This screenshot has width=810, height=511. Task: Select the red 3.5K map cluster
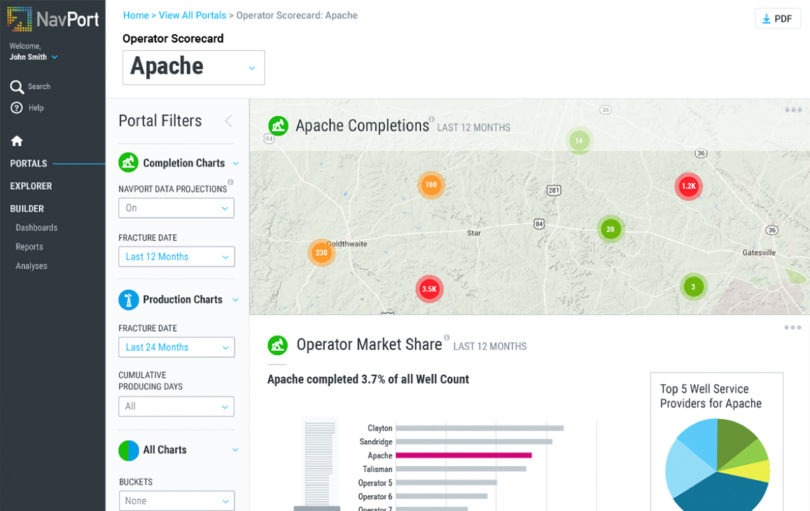(x=429, y=289)
